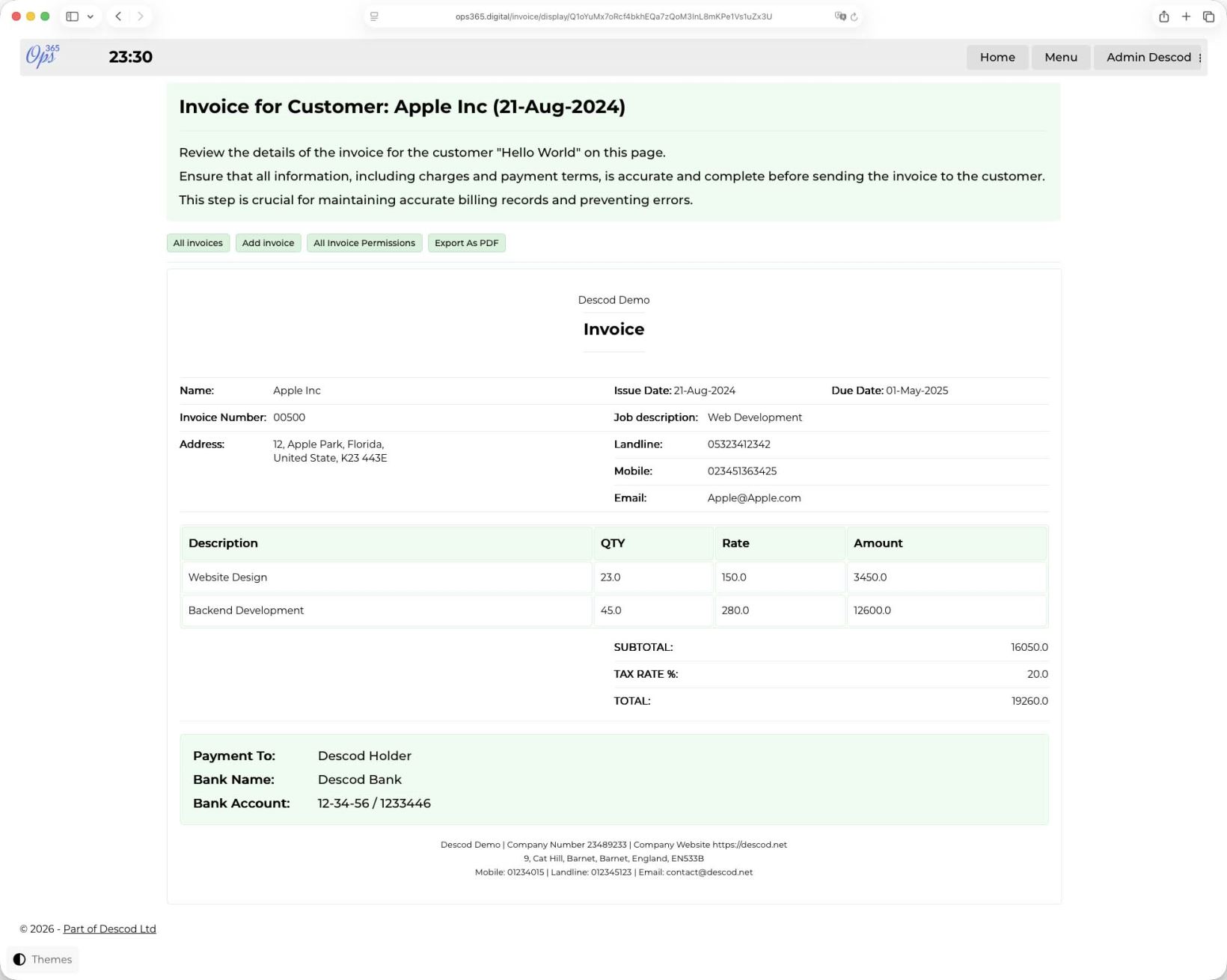
Task: Navigate back with the browser back arrow
Action: [x=117, y=16]
